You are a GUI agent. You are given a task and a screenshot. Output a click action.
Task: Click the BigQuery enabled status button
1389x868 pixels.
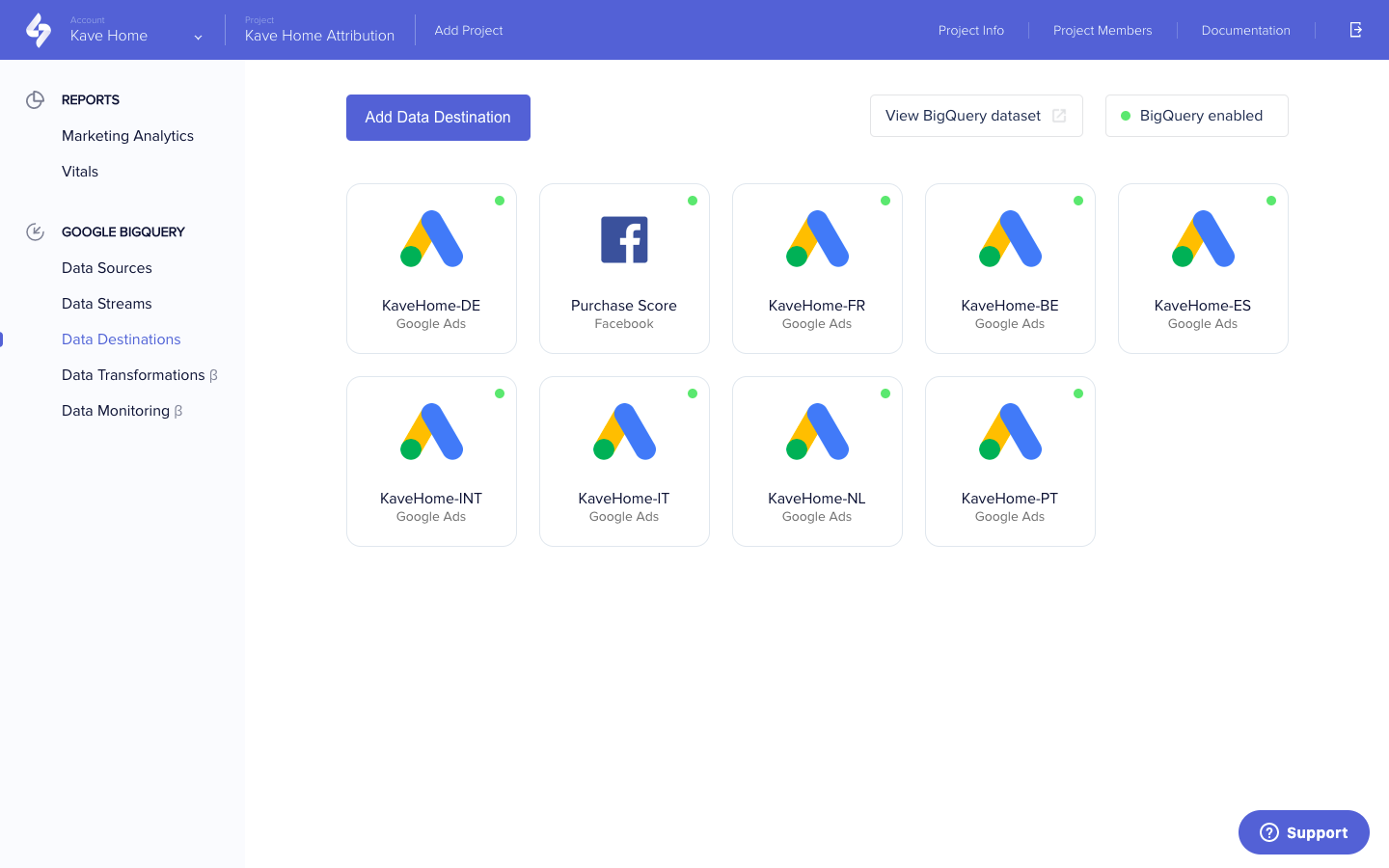pyautogui.click(x=1197, y=116)
